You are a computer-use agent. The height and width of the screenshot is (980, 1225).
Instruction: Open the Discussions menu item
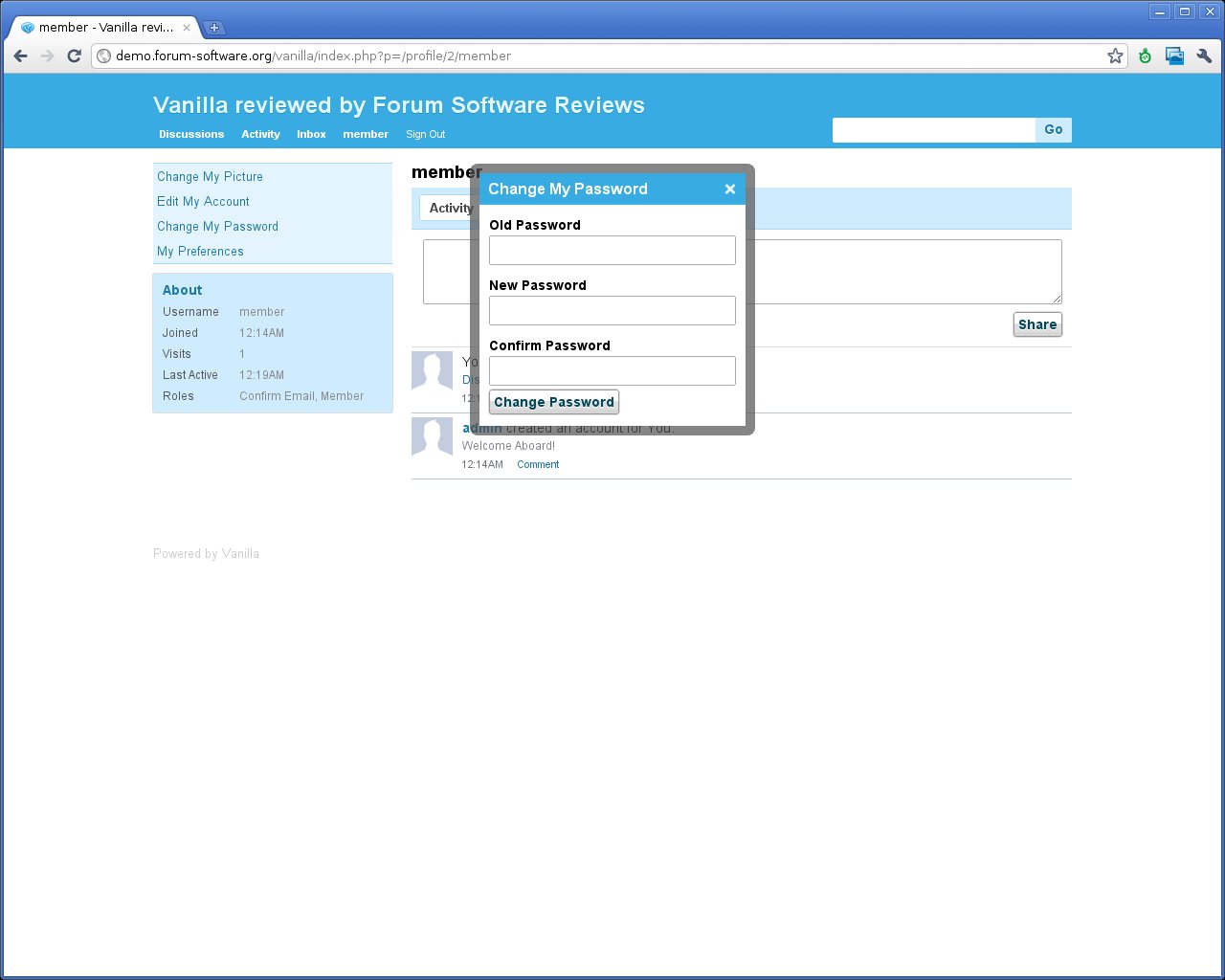[x=191, y=134]
